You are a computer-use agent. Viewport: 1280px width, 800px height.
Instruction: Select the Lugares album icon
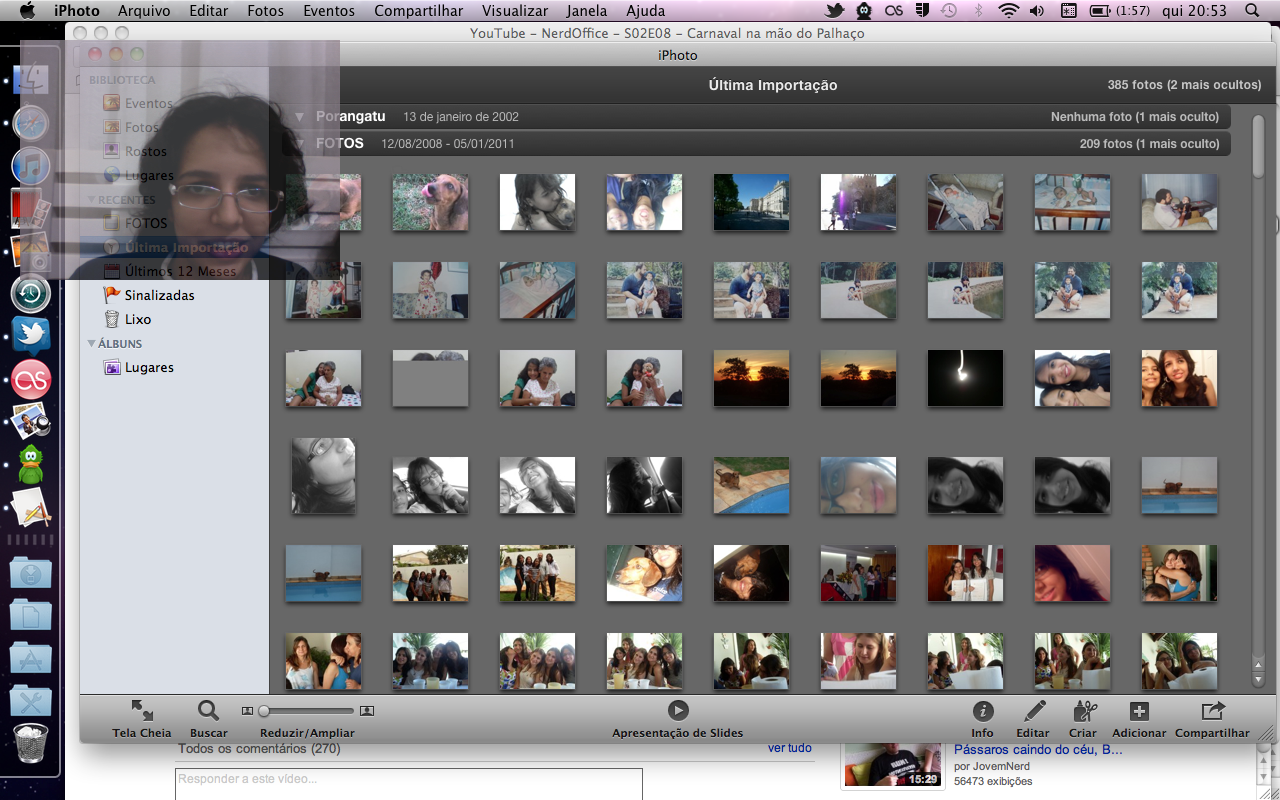112,368
